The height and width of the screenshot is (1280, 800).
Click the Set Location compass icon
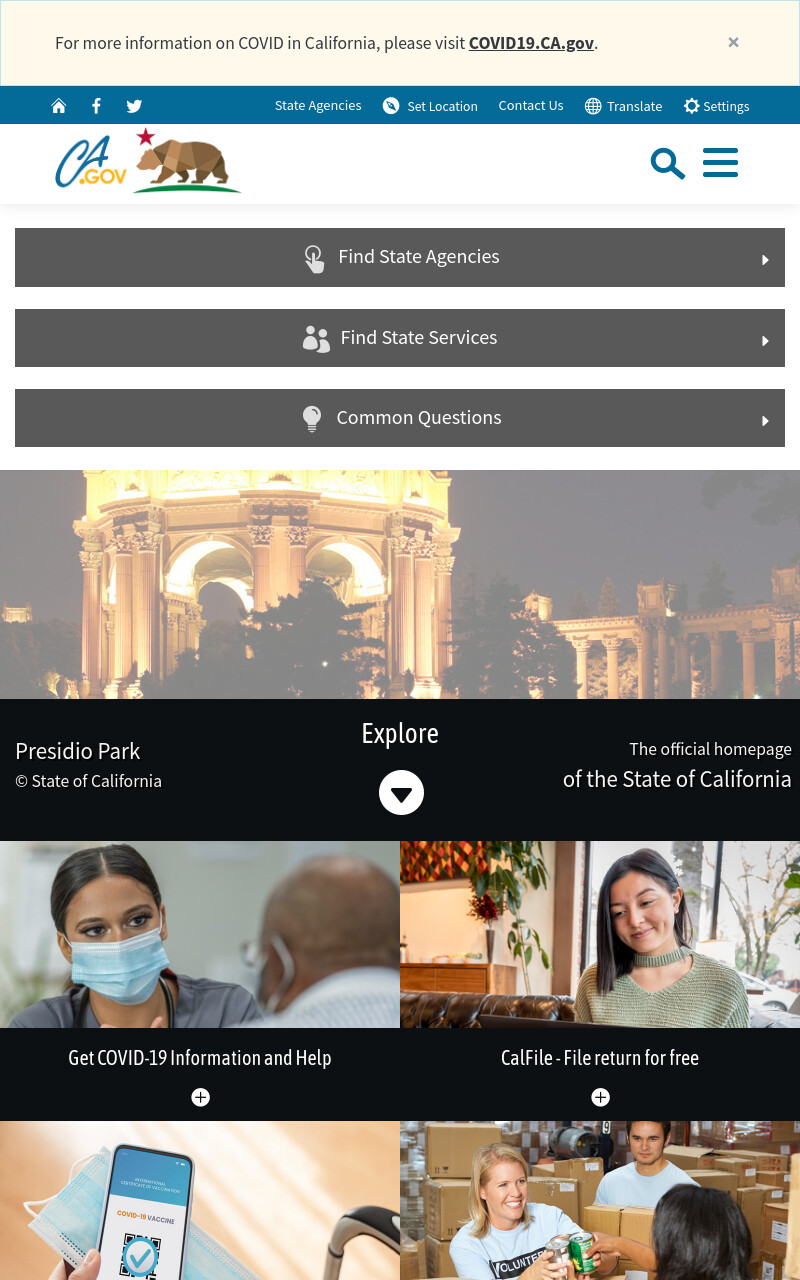[x=391, y=106]
